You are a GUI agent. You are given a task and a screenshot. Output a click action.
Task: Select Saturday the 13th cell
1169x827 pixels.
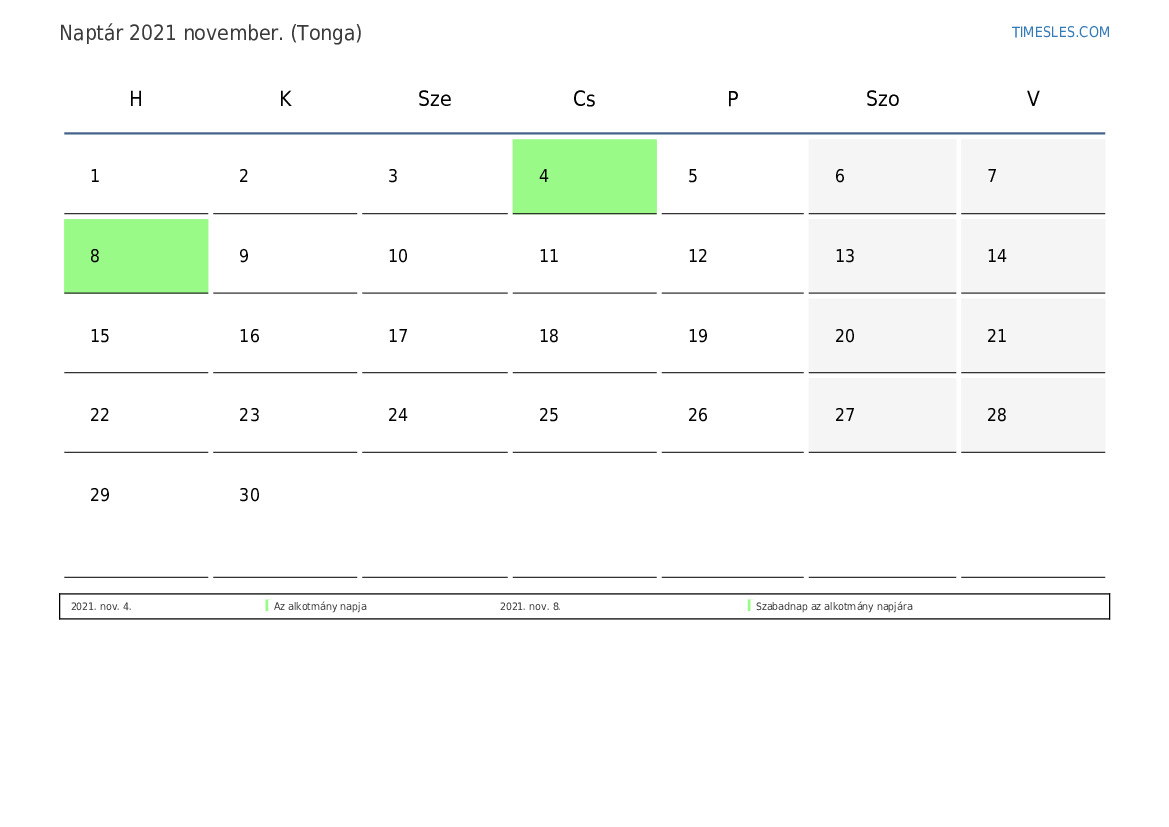point(882,256)
